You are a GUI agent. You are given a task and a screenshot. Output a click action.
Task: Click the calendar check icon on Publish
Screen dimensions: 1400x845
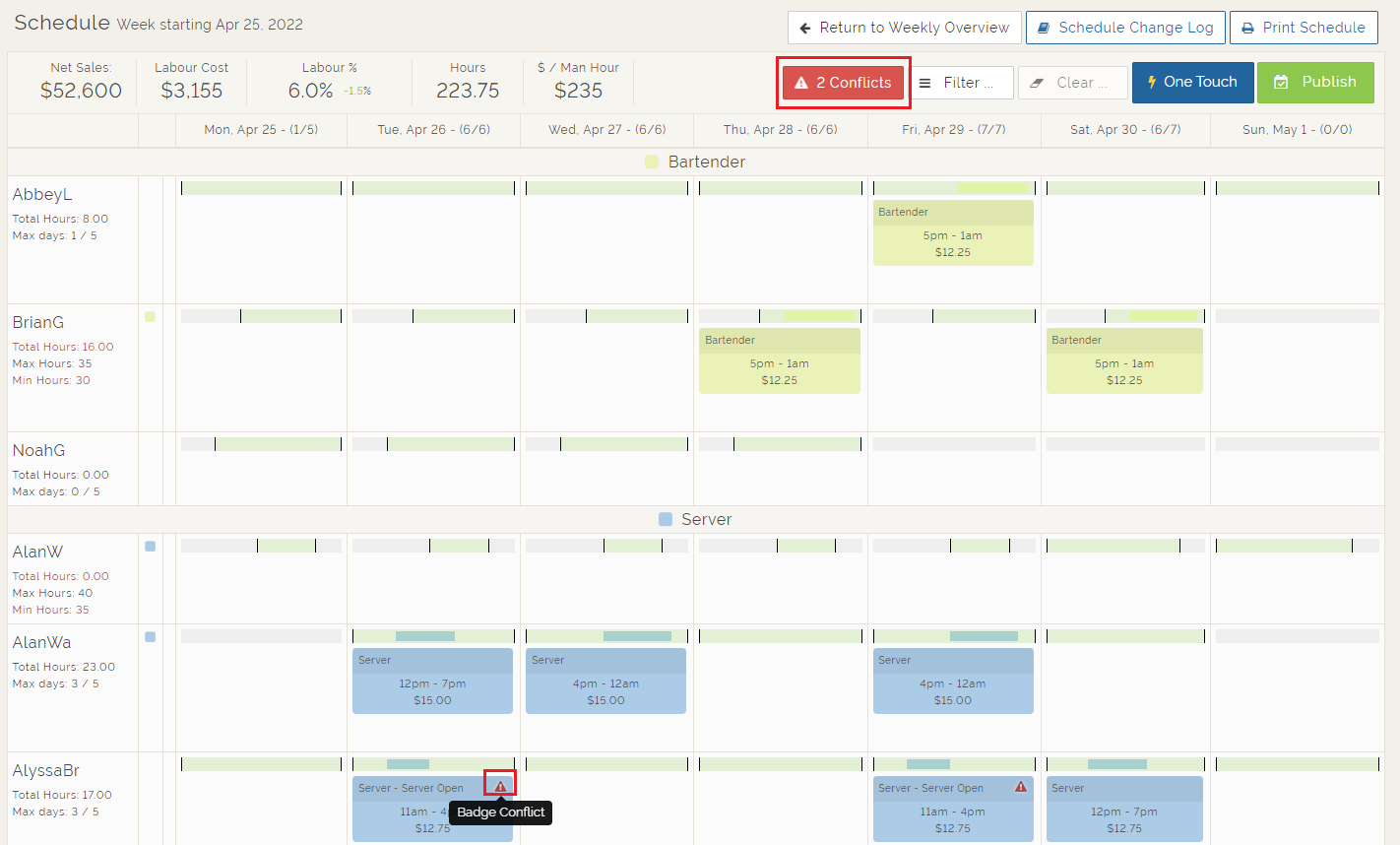tap(1281, 83)
